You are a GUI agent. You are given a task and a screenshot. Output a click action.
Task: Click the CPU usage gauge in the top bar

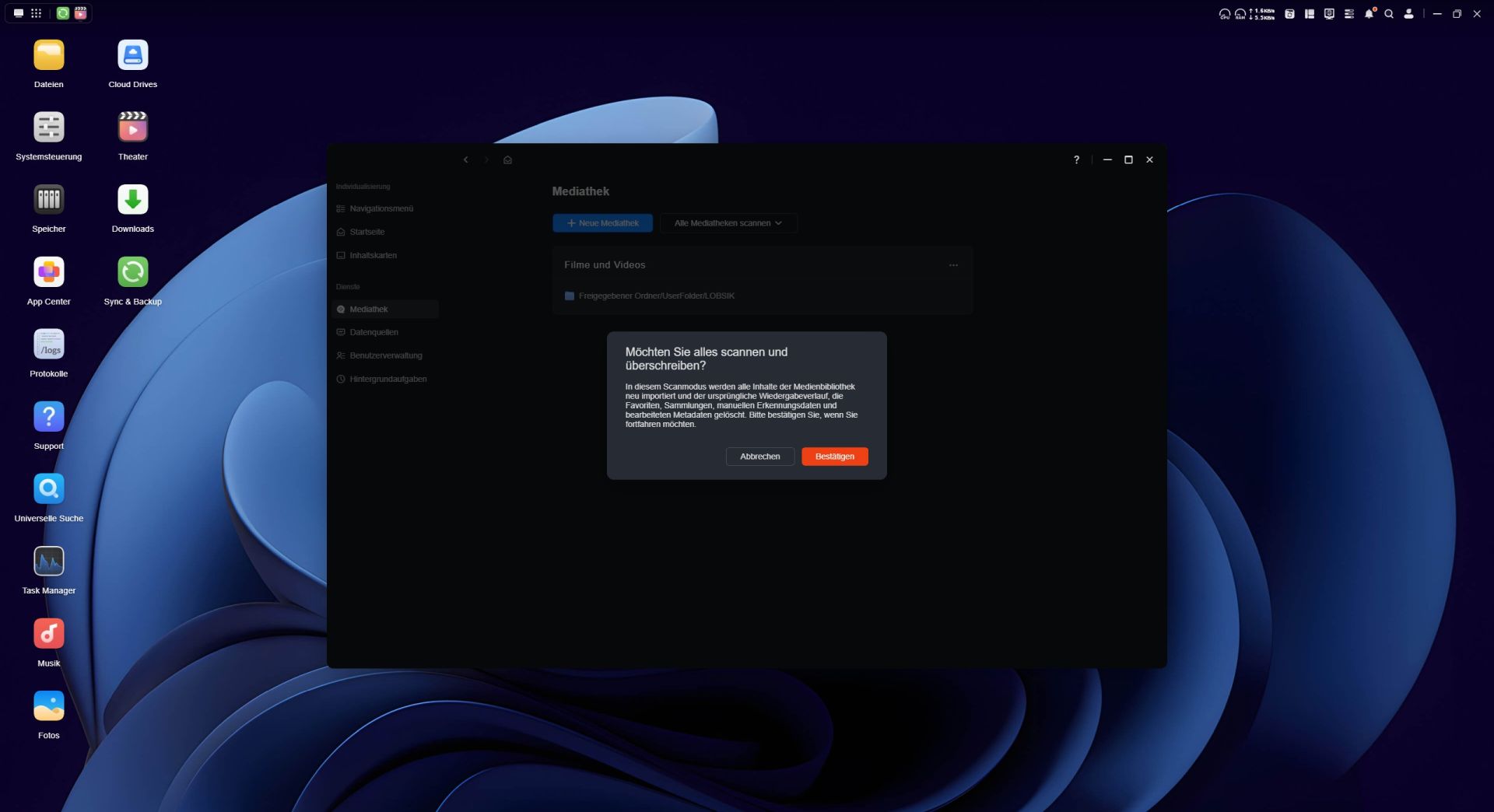click(x=1224, y=14)
